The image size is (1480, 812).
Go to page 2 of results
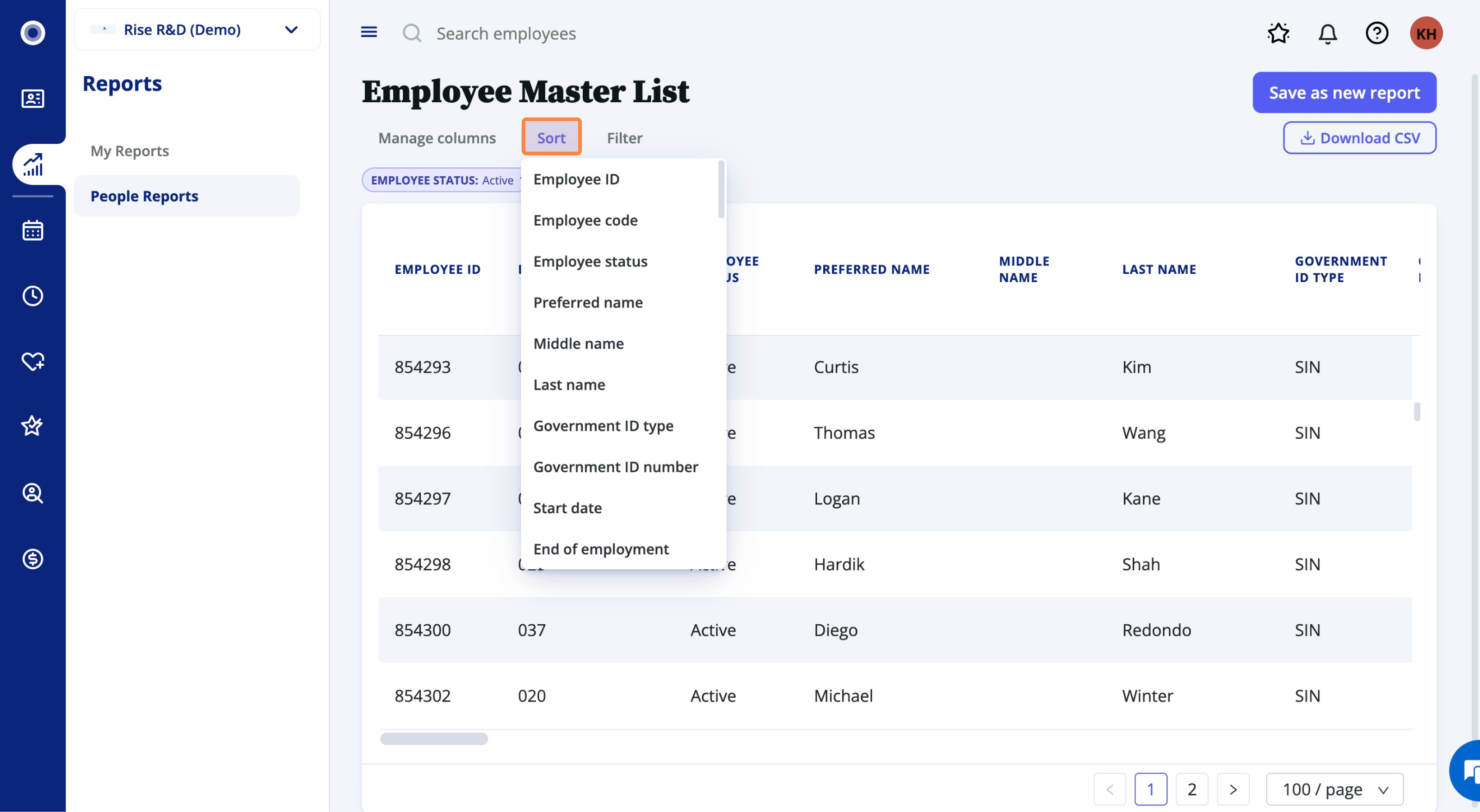1191,790
